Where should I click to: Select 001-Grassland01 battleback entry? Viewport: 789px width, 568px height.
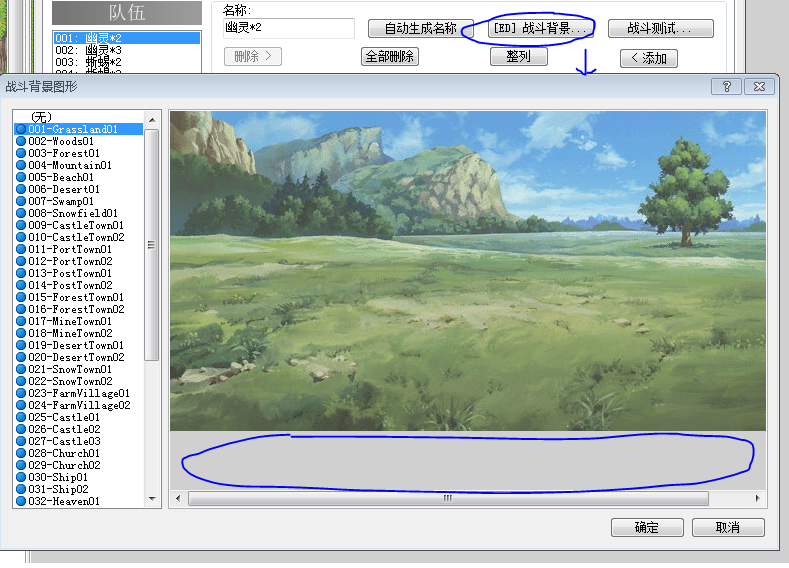pyautogui.click(x=78, y=129)
